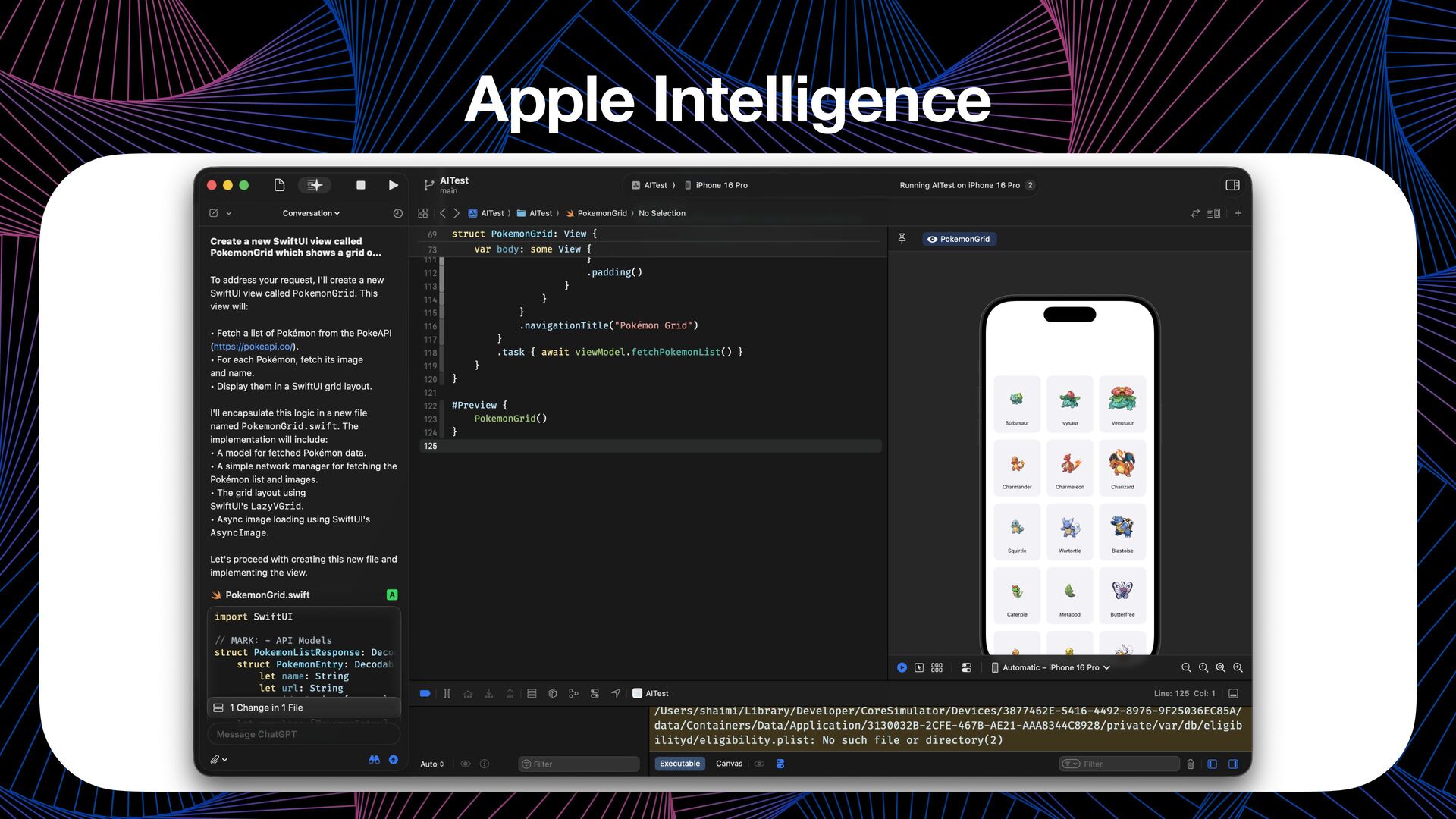Toggle the blue lightning auto-apply icon
The height and width of the screenshot is (819, 1456).
(x=394, y=759)
